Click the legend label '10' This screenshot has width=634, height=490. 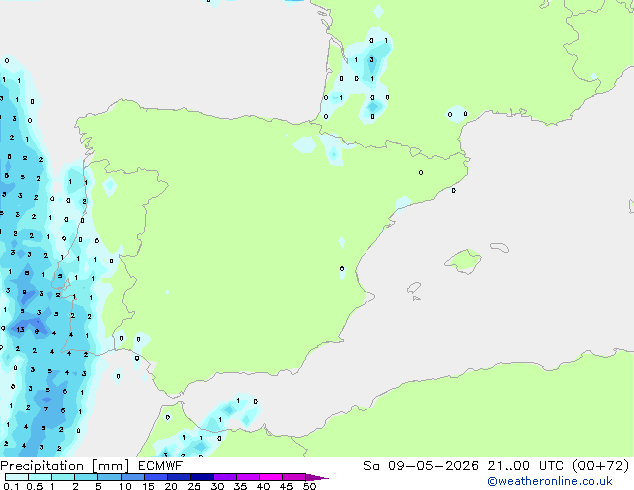125,486
